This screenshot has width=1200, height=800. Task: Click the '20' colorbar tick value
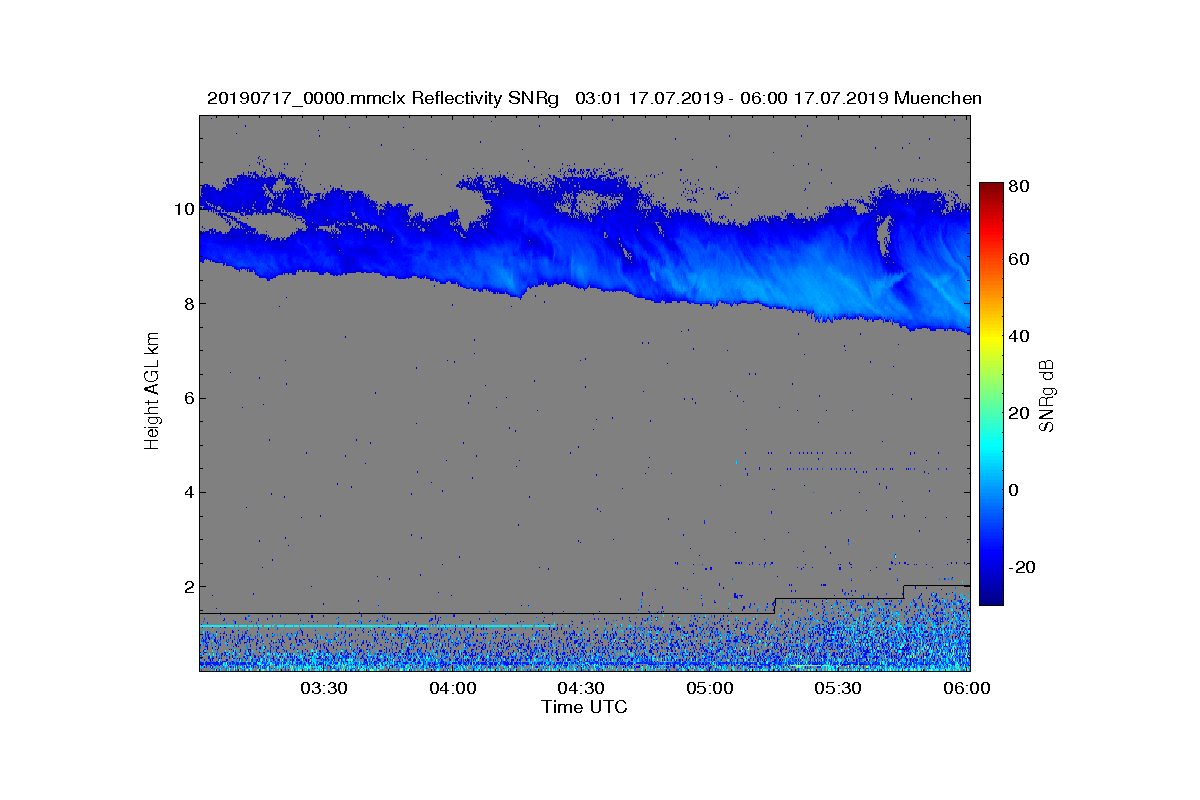click(x=1020, y=413)
